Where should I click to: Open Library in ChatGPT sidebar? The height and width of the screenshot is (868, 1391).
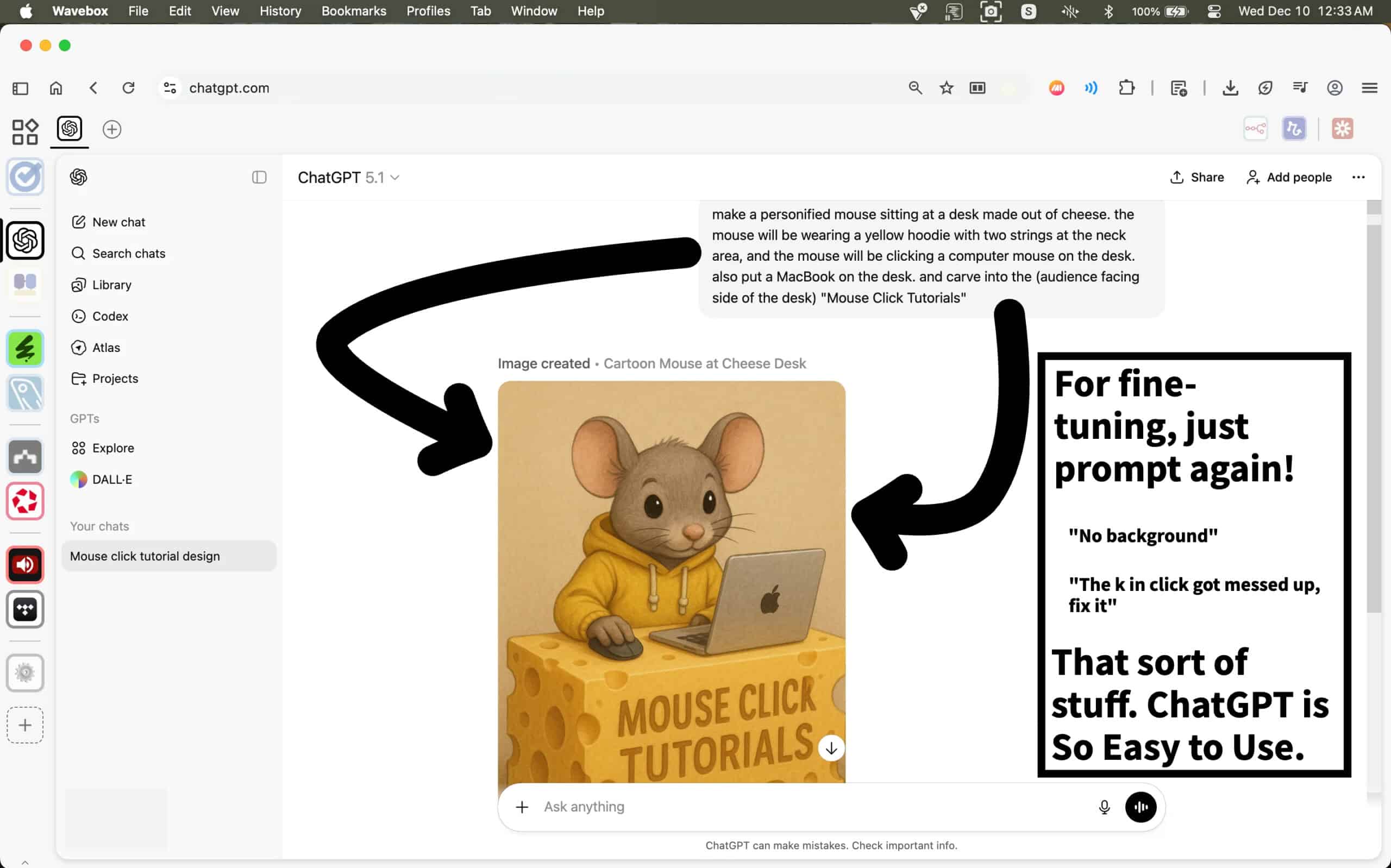point(111,285)
